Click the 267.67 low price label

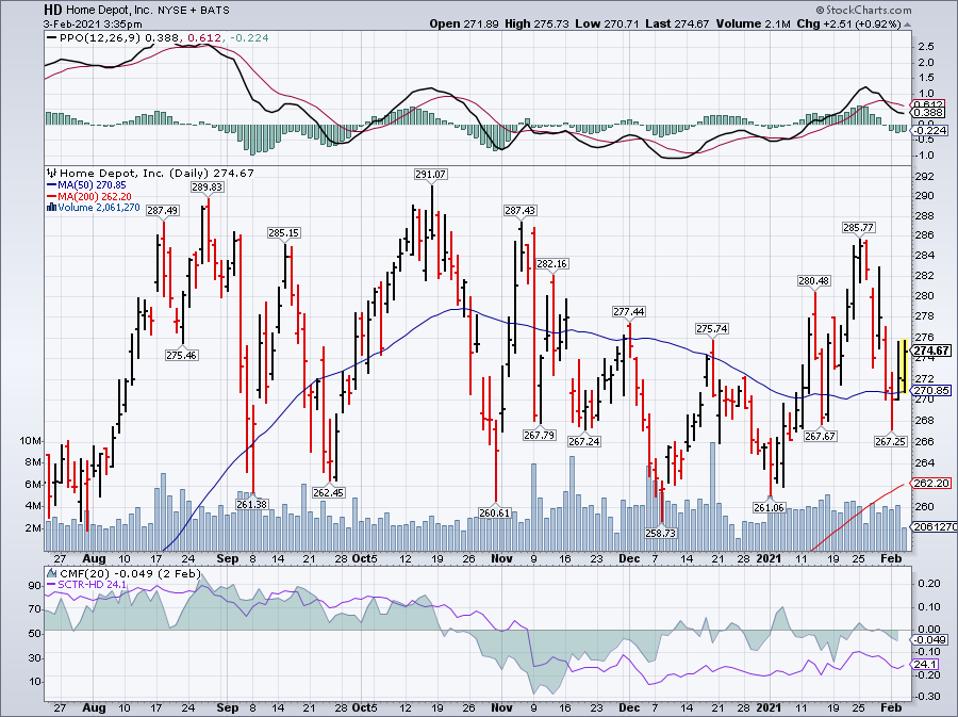click(820, 437)
